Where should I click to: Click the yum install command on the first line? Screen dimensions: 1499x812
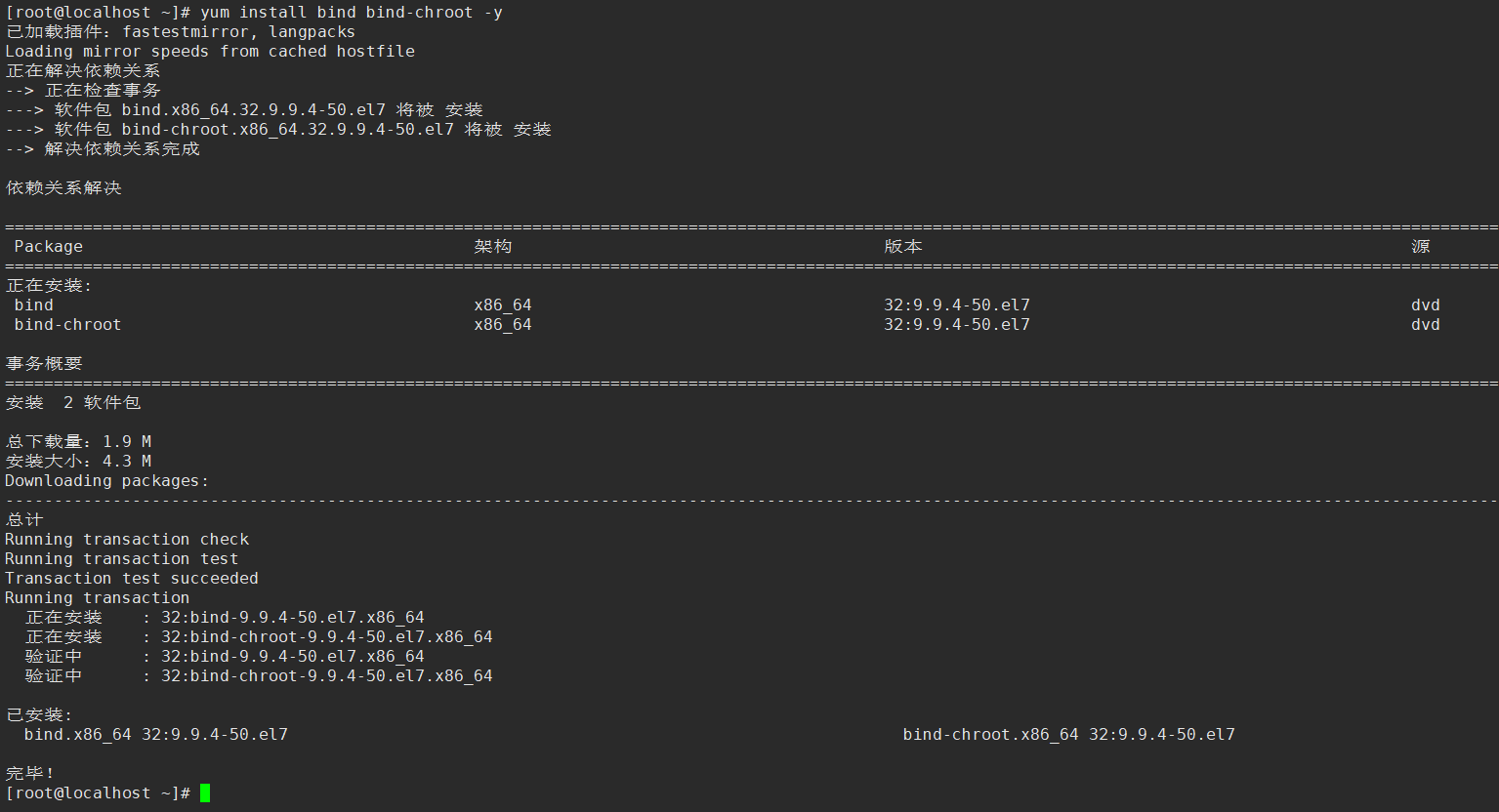[x=351, y=13]
